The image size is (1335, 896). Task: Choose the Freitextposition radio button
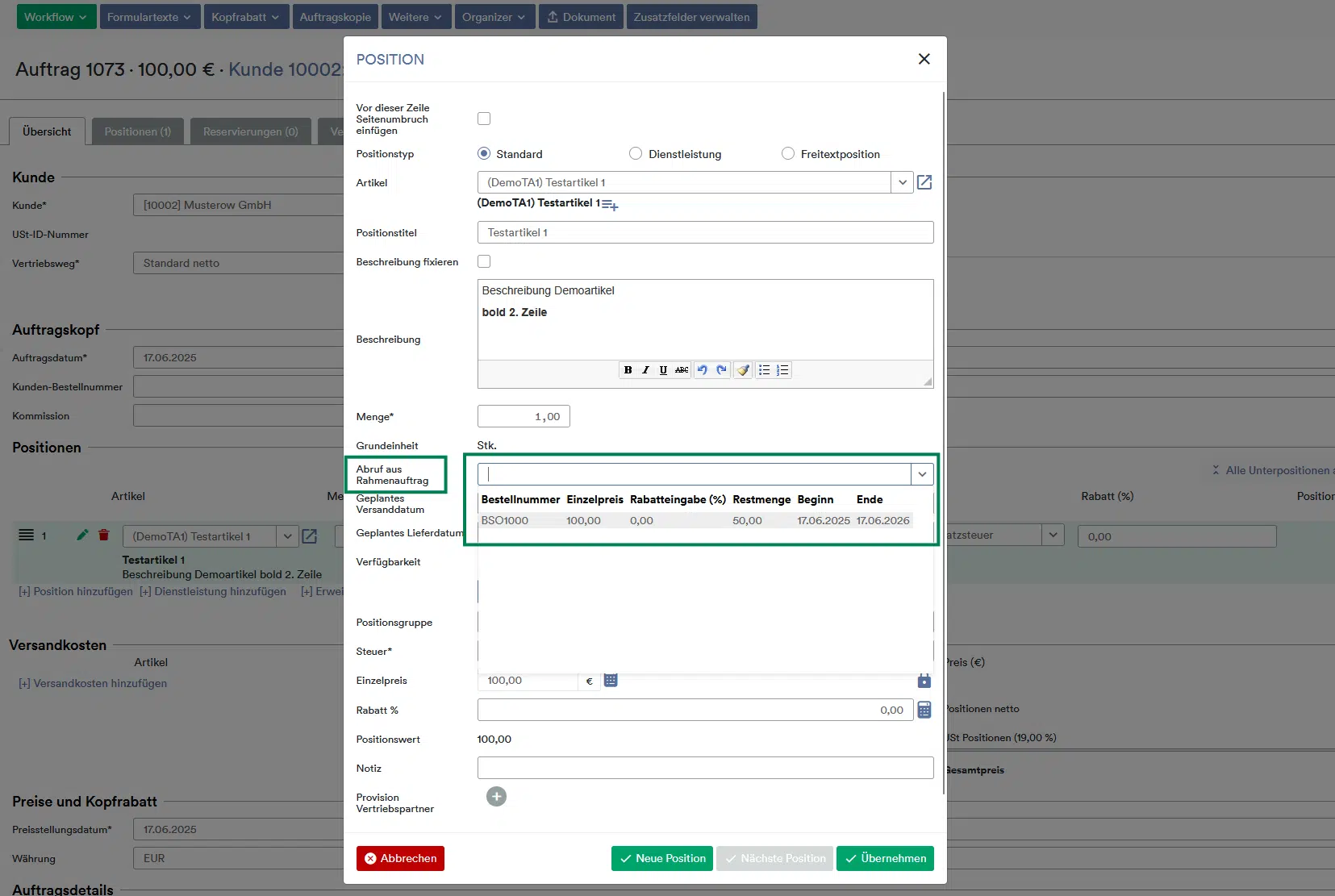tap(788, 154)
